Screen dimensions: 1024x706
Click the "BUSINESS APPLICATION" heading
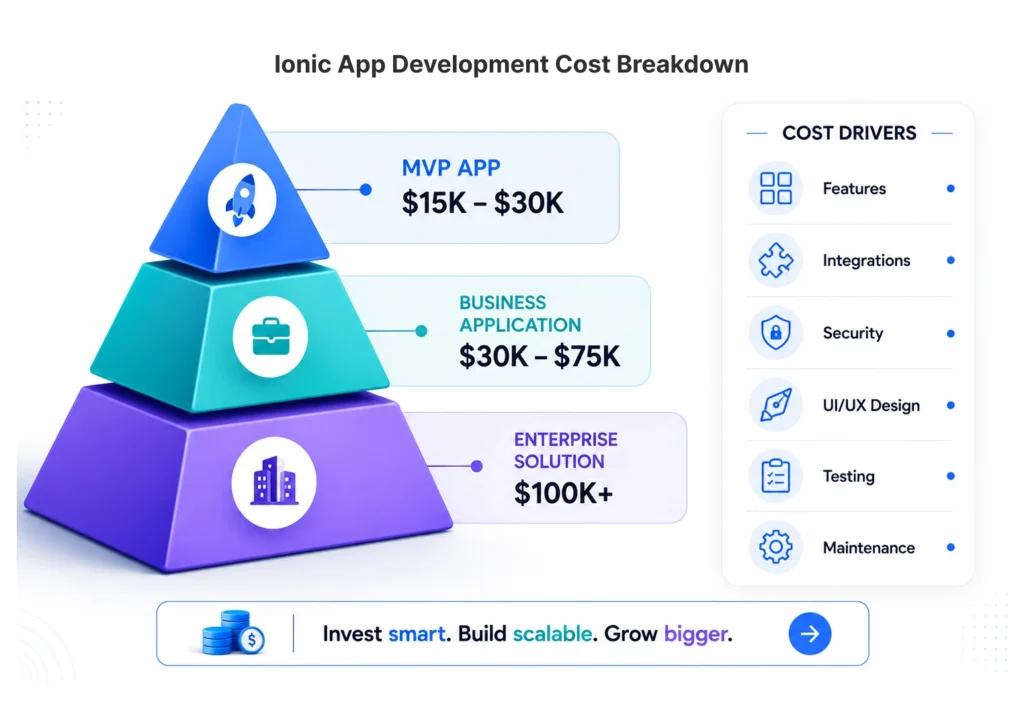pyautogui.click(x=520, y=313)
